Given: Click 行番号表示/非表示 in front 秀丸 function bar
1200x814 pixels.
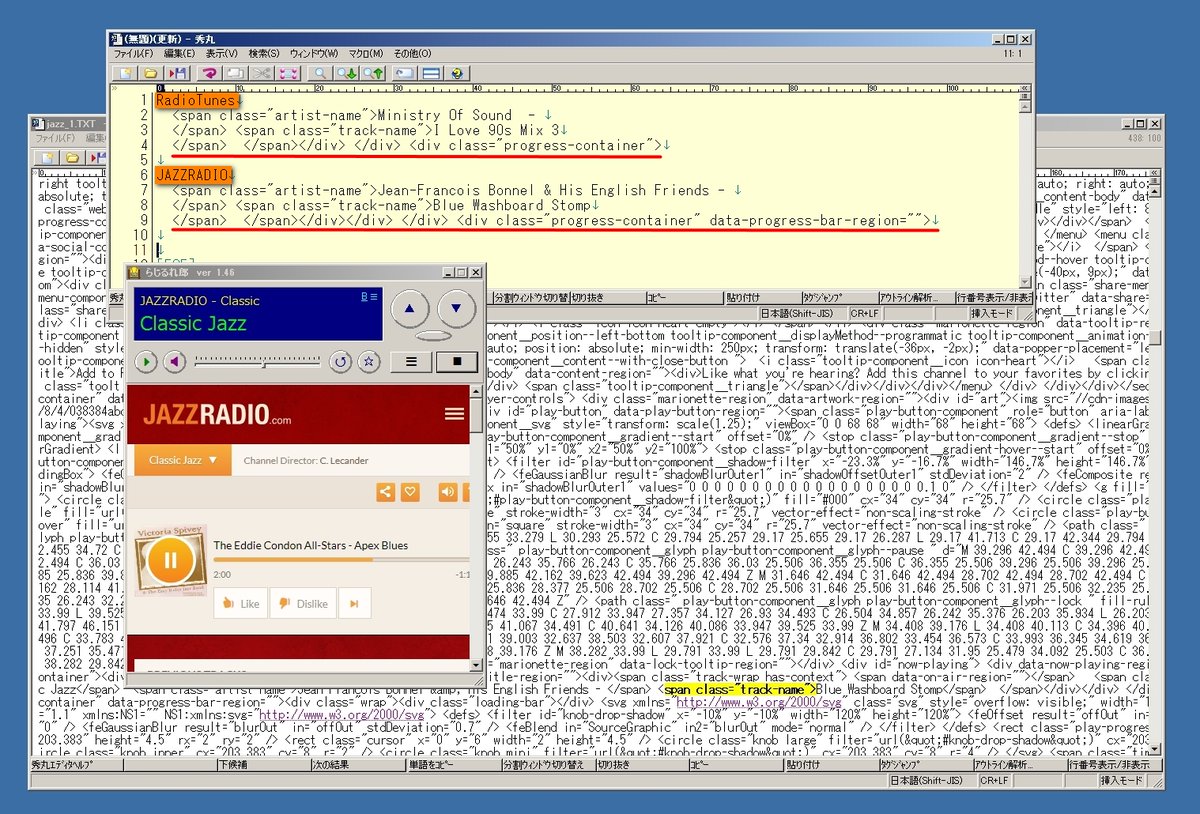Looking at the screenshot, I should pyautogui.click(x=994, y=297).
